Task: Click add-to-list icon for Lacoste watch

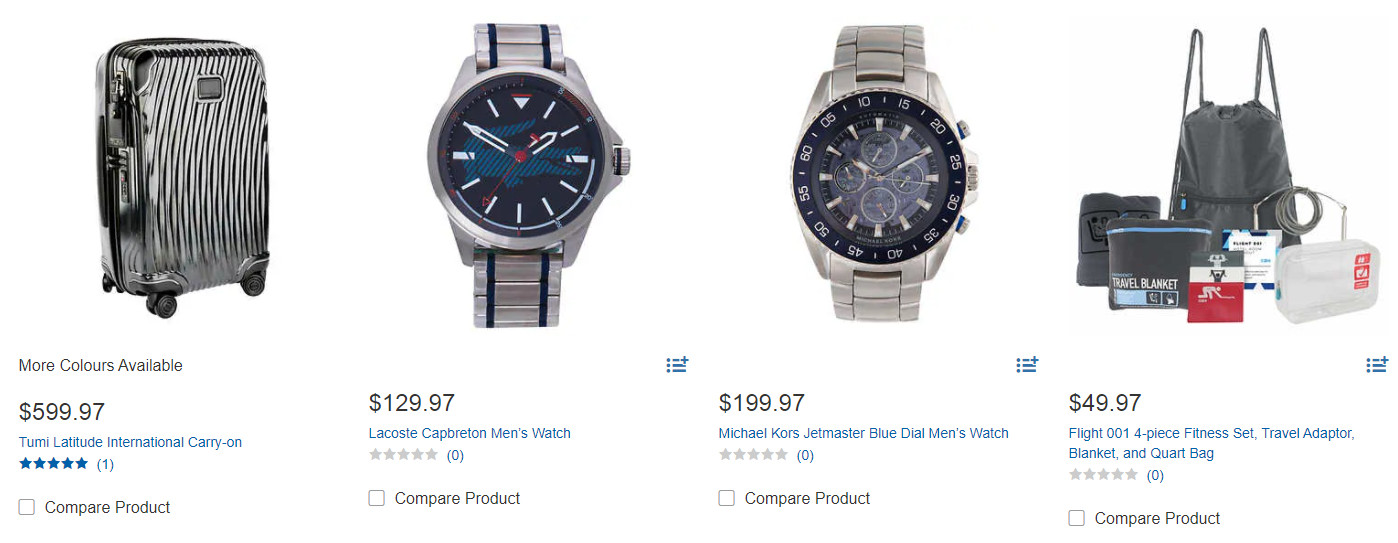Action: pos(677,365)
